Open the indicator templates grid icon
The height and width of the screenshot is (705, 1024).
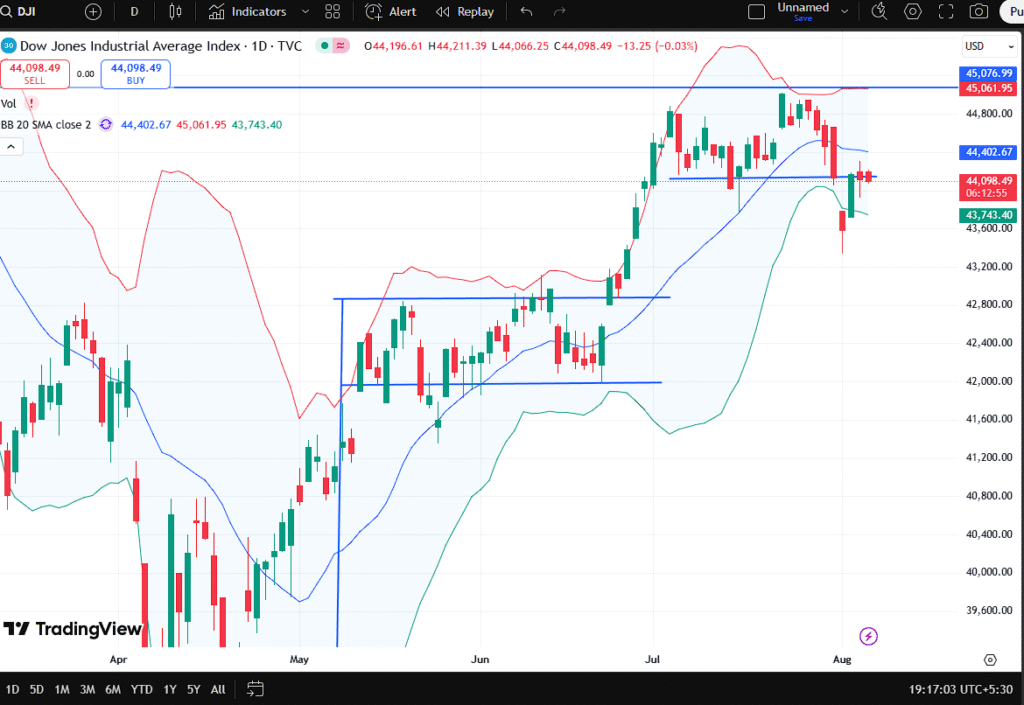pyautogui.click(x=334, y=12)
